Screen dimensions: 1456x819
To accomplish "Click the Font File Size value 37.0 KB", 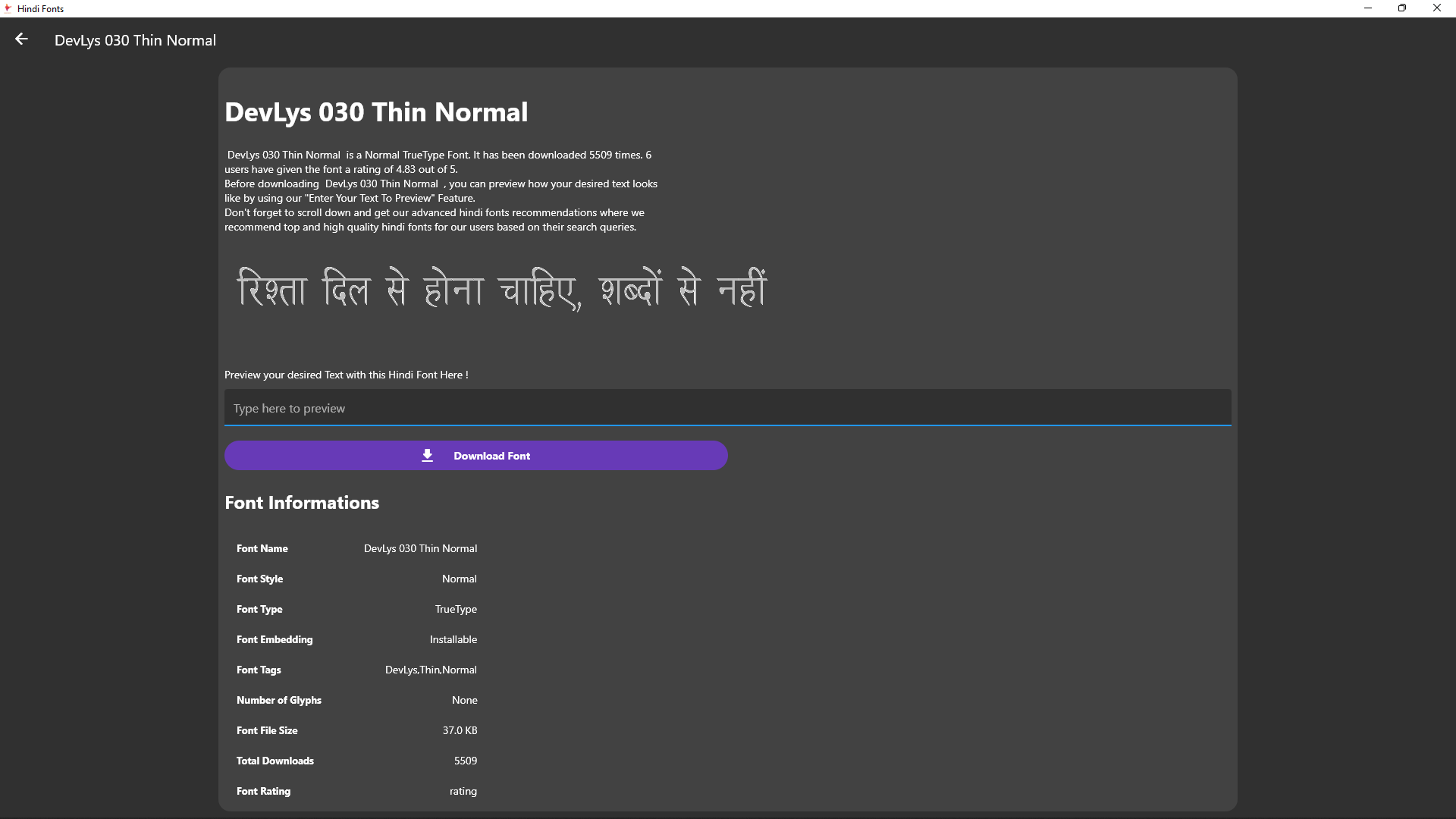I will click(460, 730).
